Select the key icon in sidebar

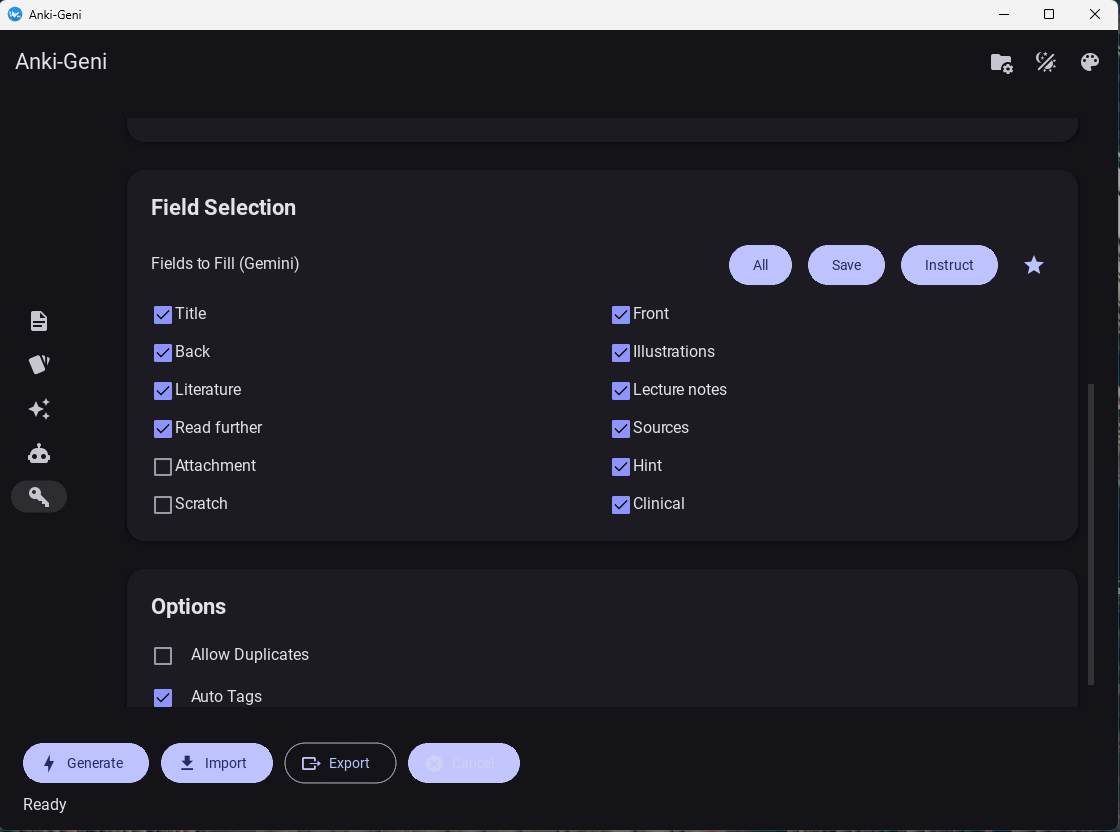[x=39, y=497]
